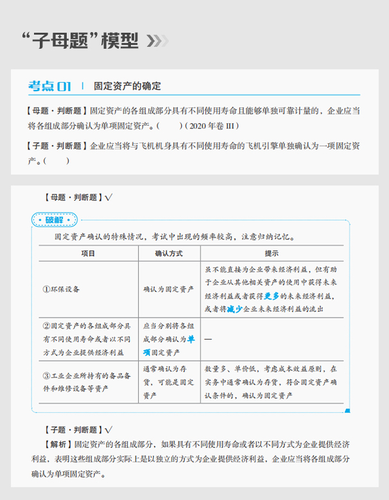Click the cell 确认为固定资产 in the 环保设备 row
389x500 pixels.
[x=169, y=289]
